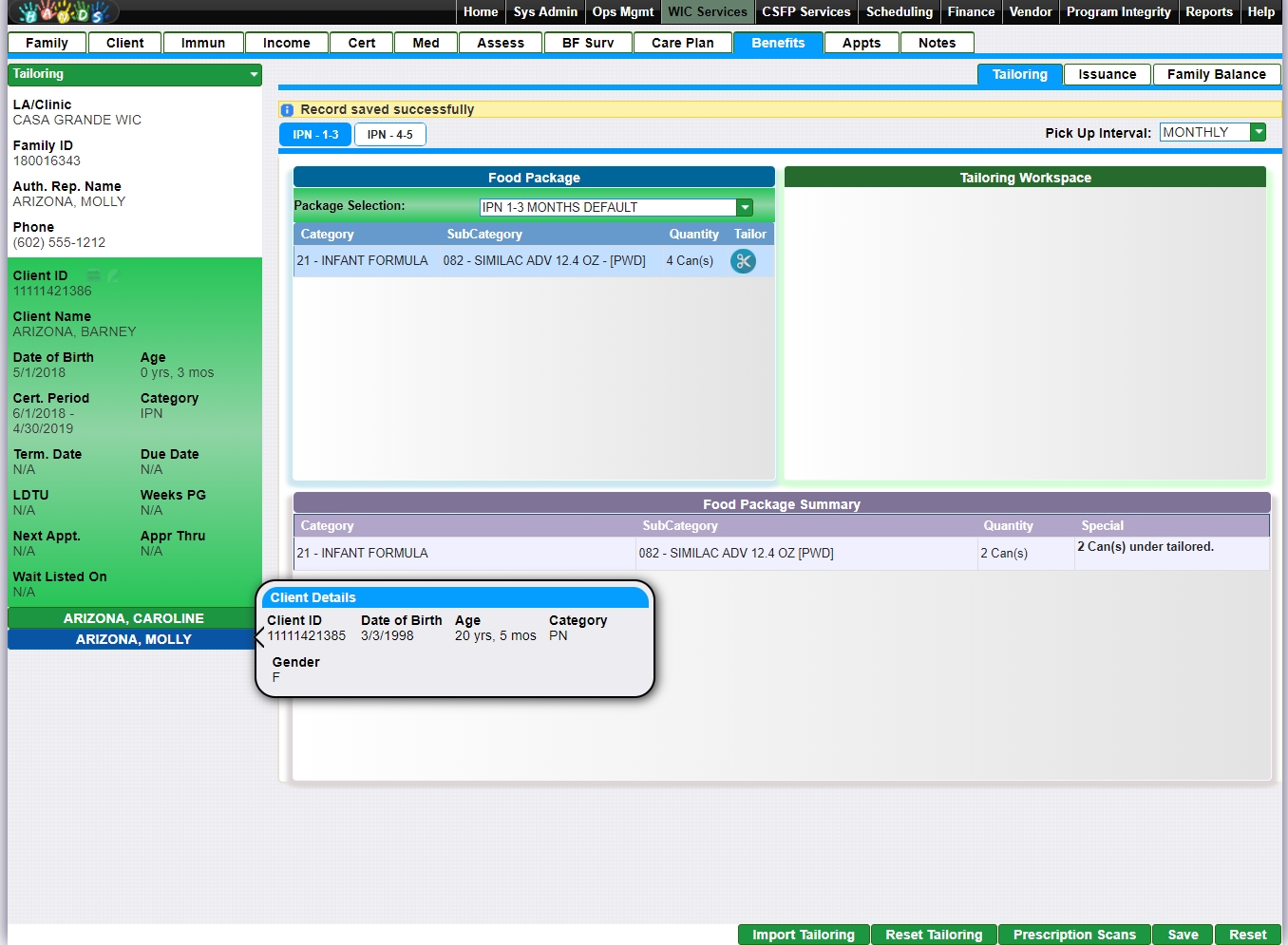Expand the Tailoring sidebar panel dropdown
Image resolution: width=1288 pixels, height=945 pixels.
pos(254,74)
